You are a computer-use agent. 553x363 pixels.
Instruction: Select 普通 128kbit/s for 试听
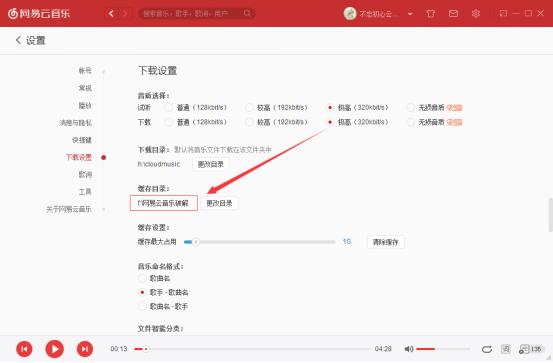pos(169,107)
